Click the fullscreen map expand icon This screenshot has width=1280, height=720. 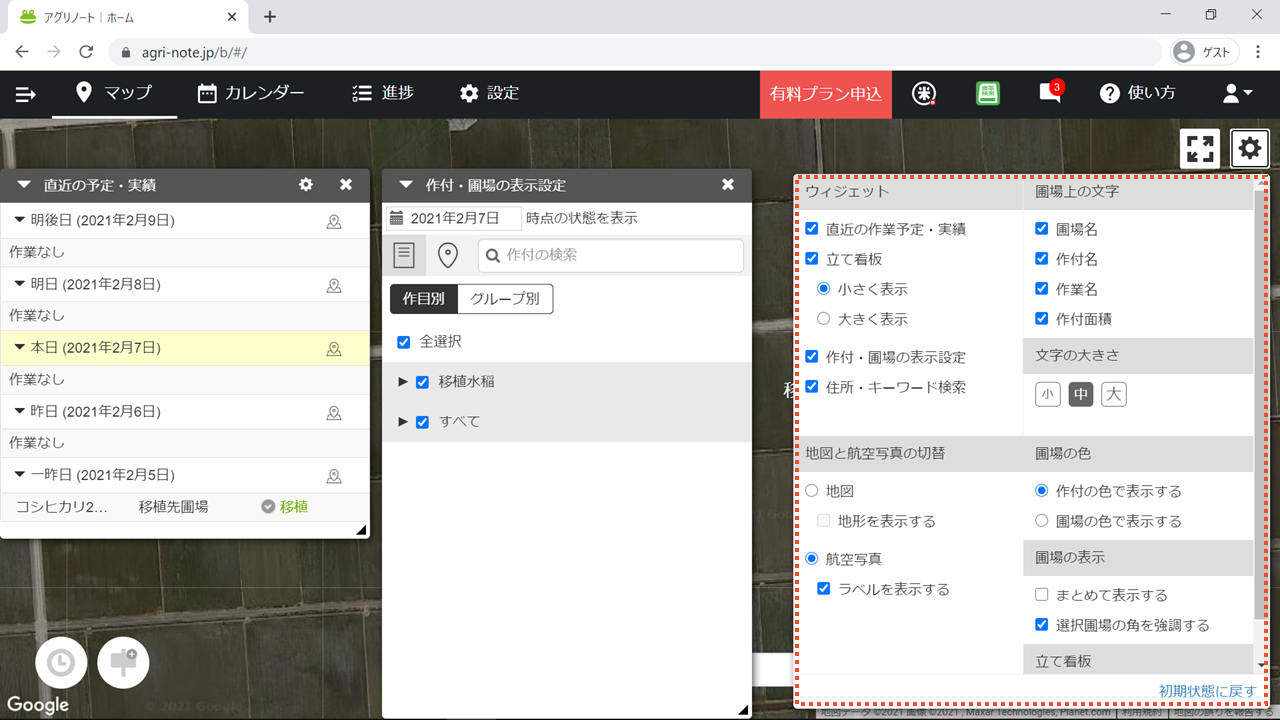[1200, 149]
